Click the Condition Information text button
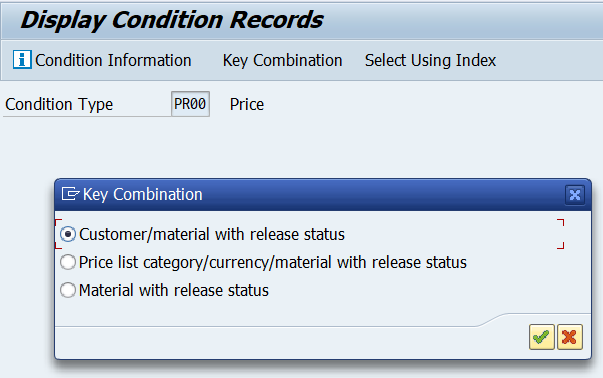 113,60
